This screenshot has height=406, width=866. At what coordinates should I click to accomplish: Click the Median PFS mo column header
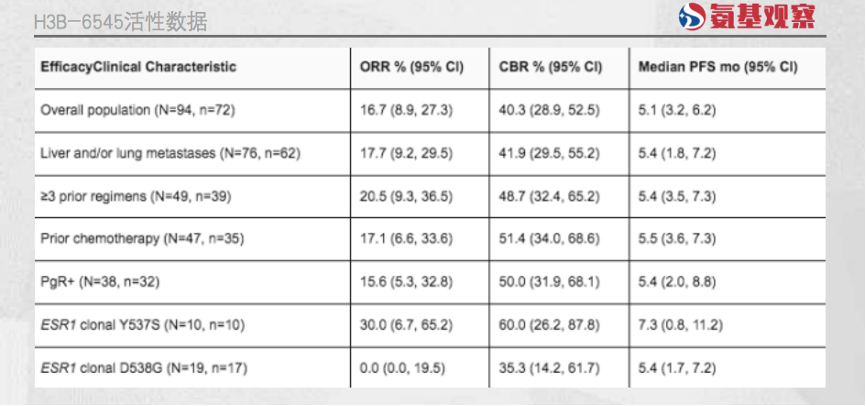(x=717, y=67)
